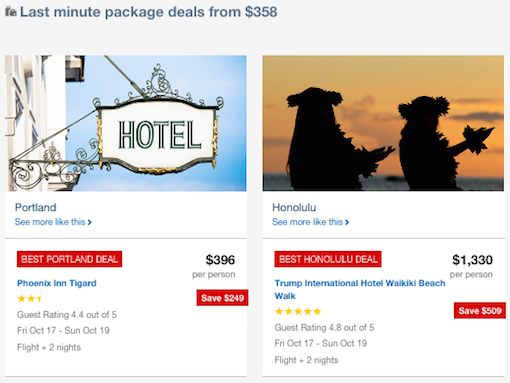Click the Last minute package deals heading
The height and width of the screenshot is (383, 510).
149,12
